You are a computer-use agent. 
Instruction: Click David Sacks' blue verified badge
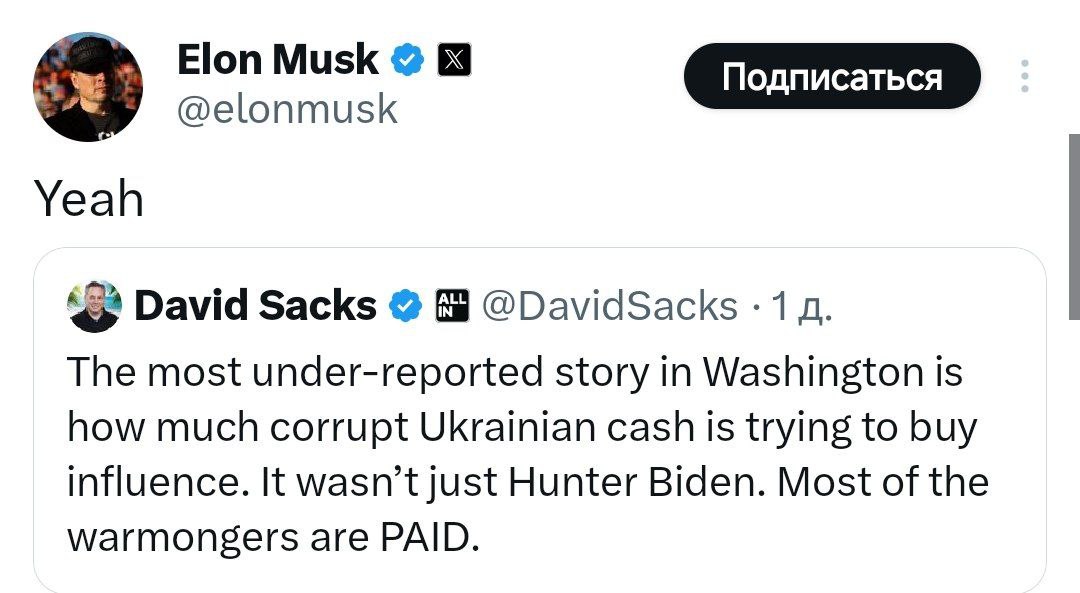click(x=404, y=306)
